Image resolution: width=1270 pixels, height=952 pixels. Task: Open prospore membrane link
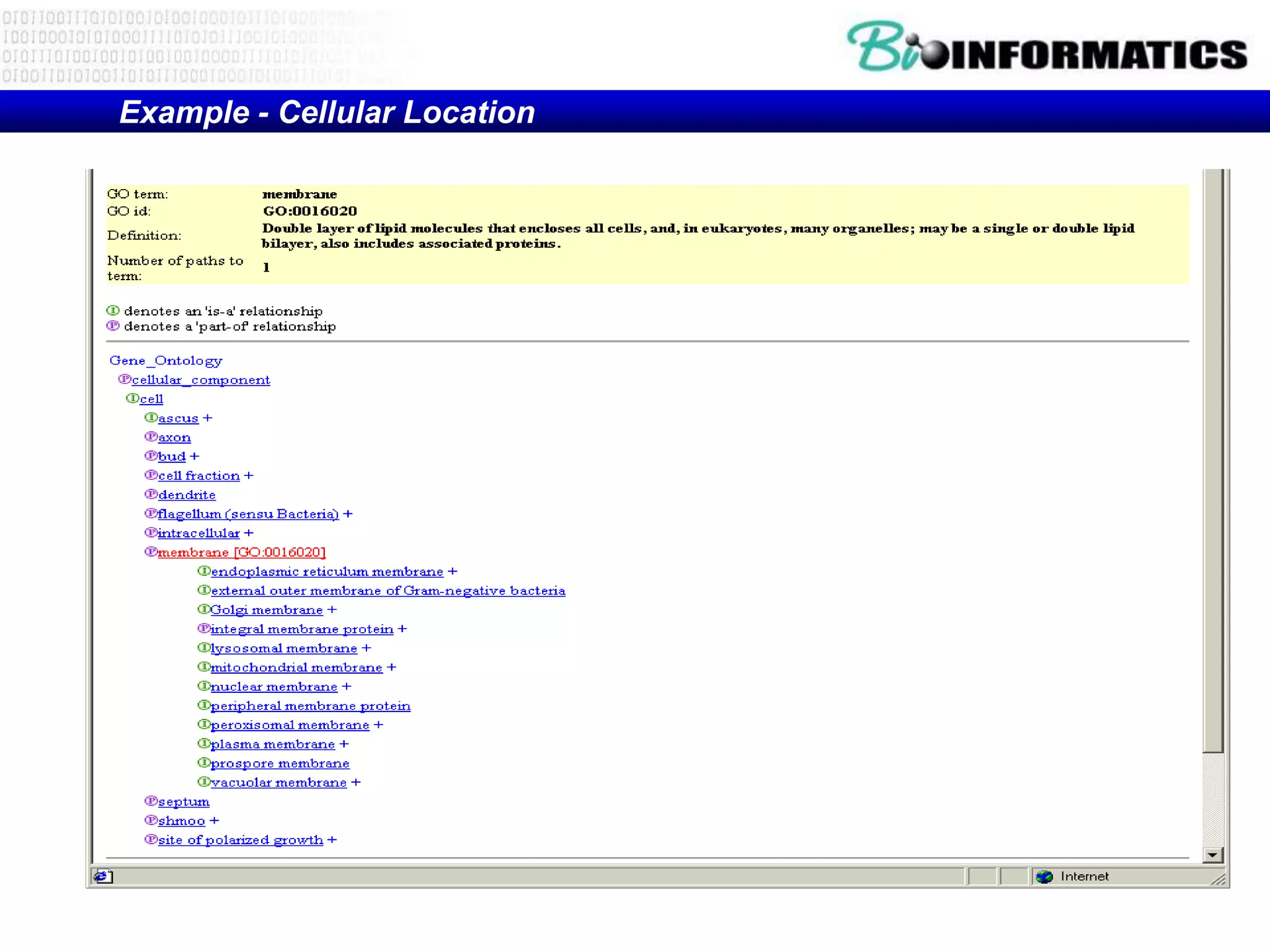pos(280,764)
